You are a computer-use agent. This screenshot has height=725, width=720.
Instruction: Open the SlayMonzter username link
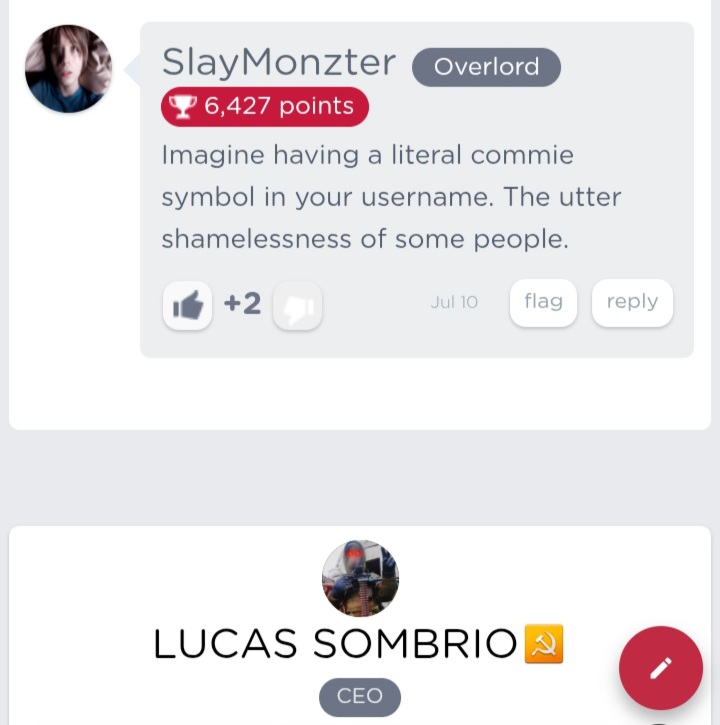[x=279, y=63]
